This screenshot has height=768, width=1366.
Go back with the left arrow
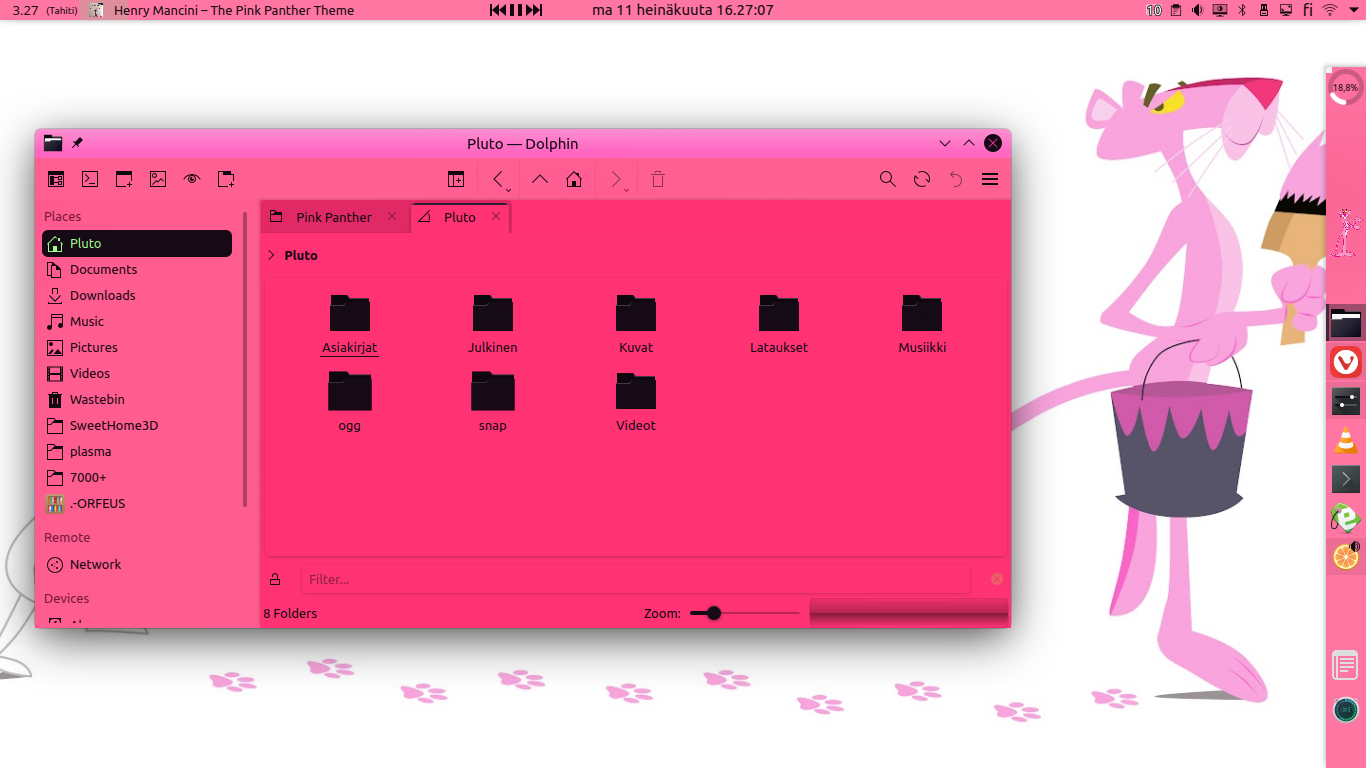(x=498, y=180)
